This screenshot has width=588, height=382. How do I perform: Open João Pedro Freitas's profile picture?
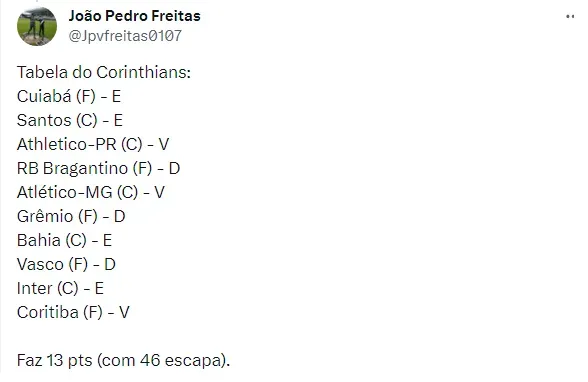pyautogui.click(x=37, y=26)
